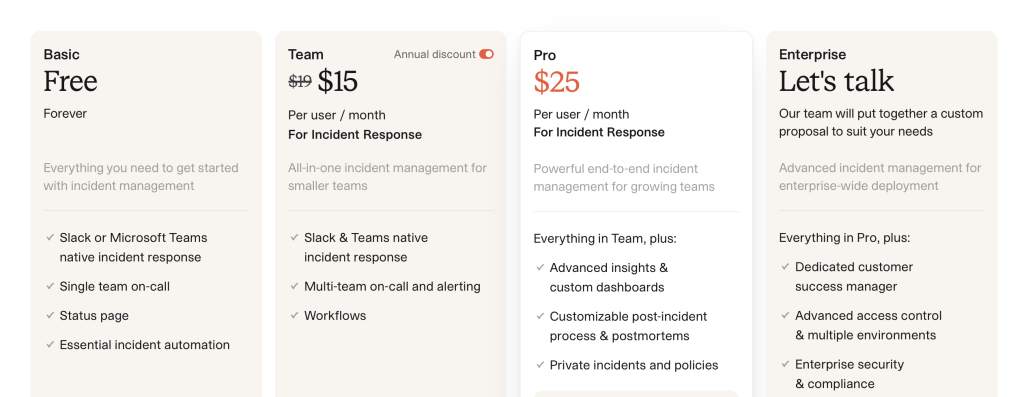
Task: Click the Essential incident automation text
Action: coord(144,345)
